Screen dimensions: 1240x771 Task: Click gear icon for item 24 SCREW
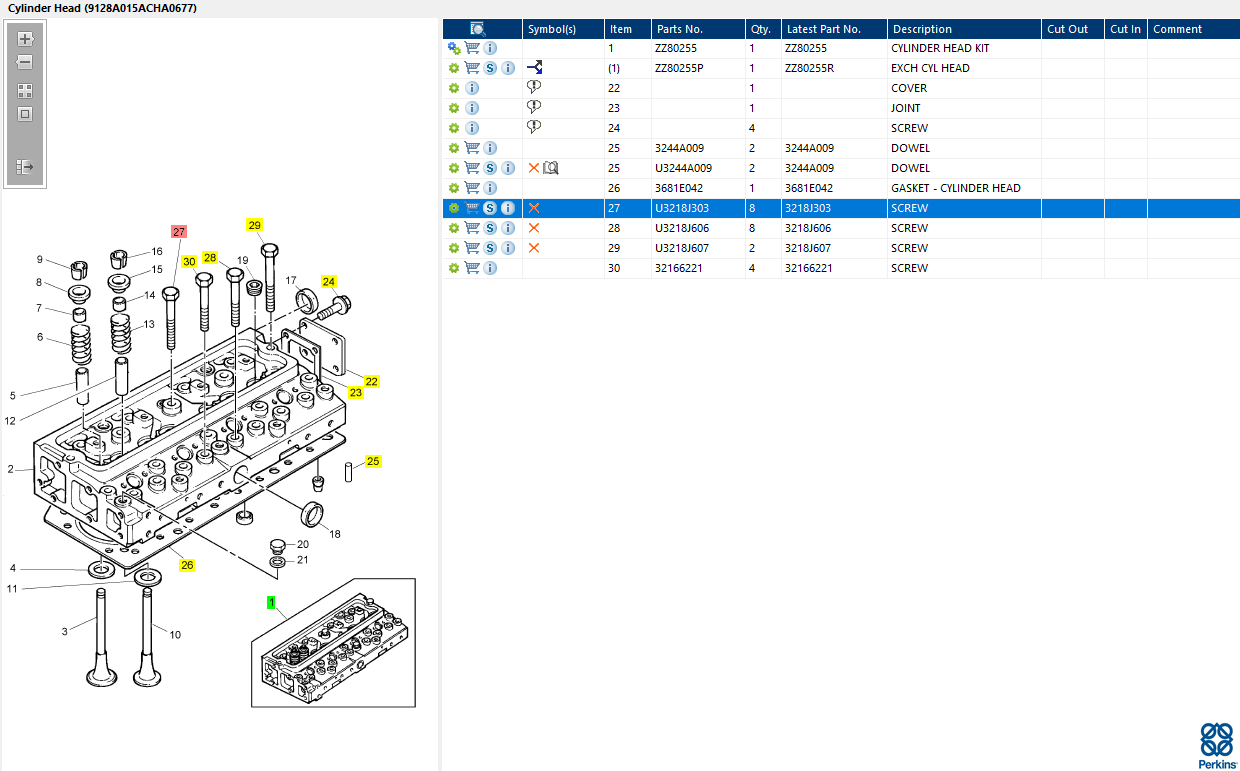(x=454, y=128)
